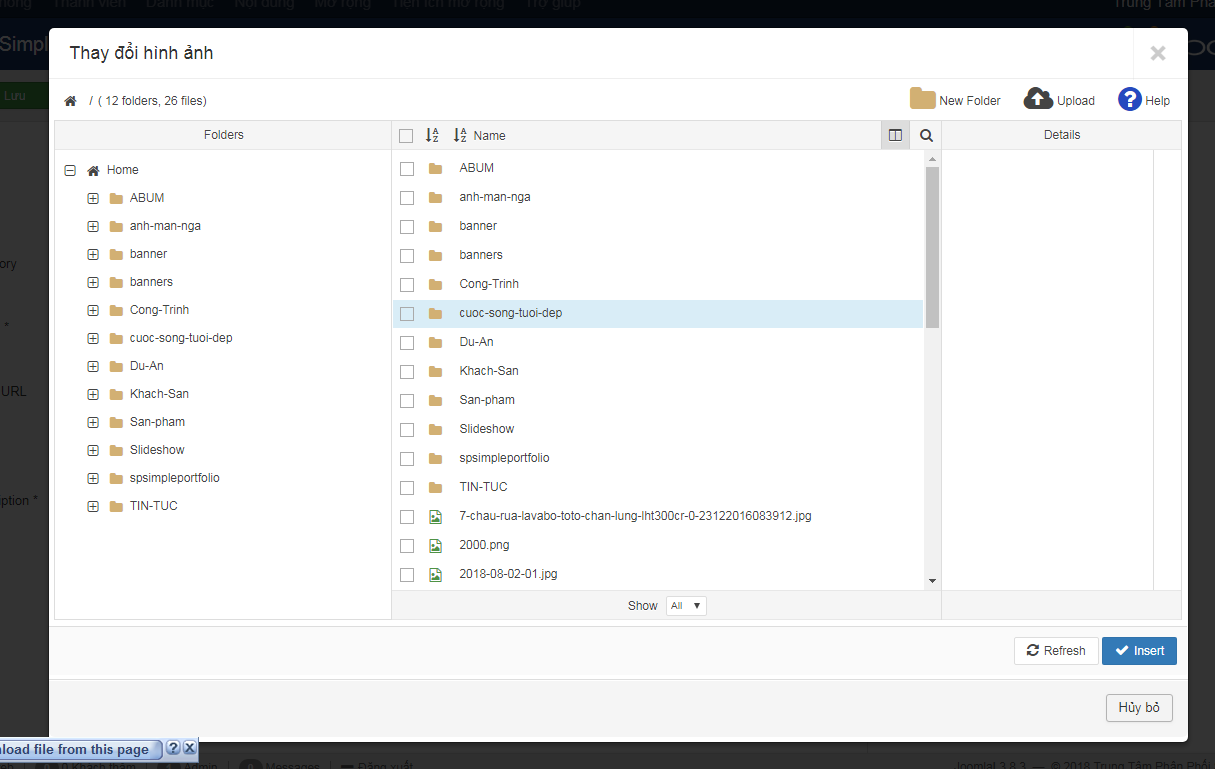1215x769 pixels.
Task: Click the Name column header
Action: [x=490, y=136]
